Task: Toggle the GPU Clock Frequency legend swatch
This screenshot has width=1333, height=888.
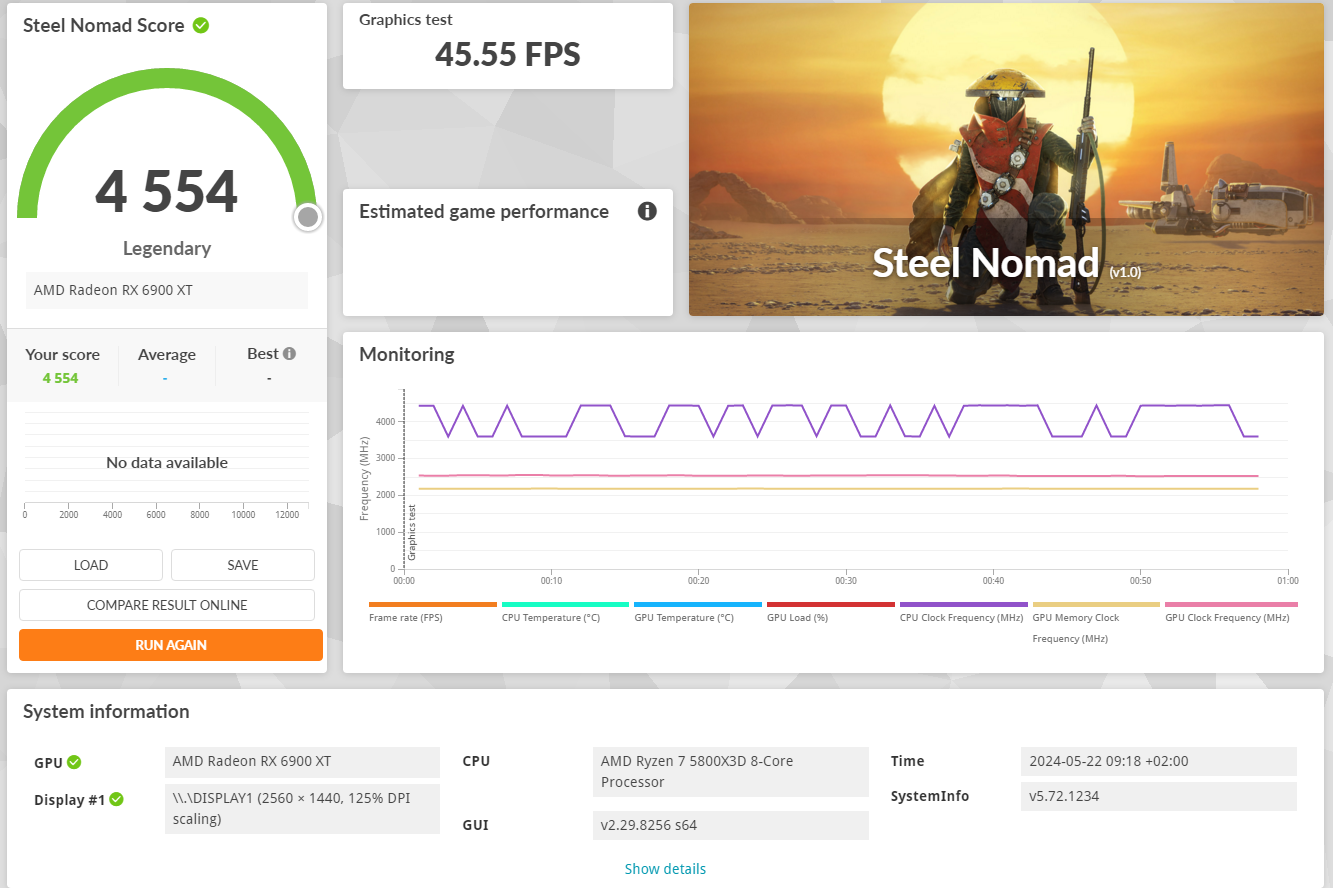Action: [1231, 604]
